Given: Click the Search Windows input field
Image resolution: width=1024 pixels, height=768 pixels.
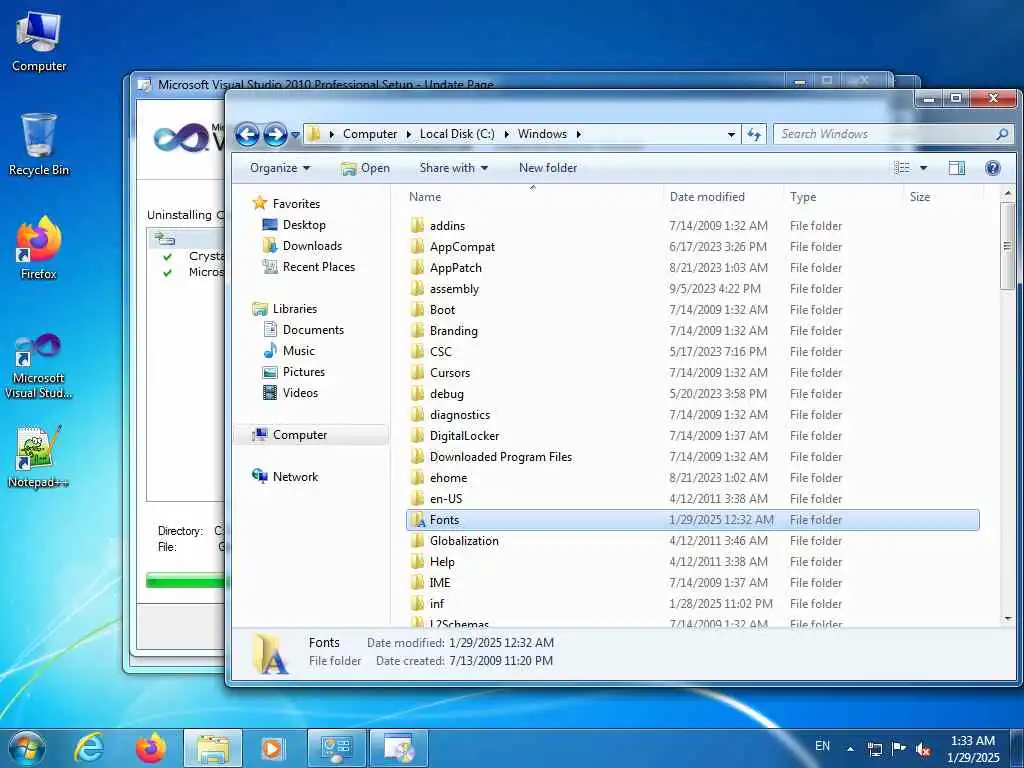Looking at the screenshot, I should (885, 134).
